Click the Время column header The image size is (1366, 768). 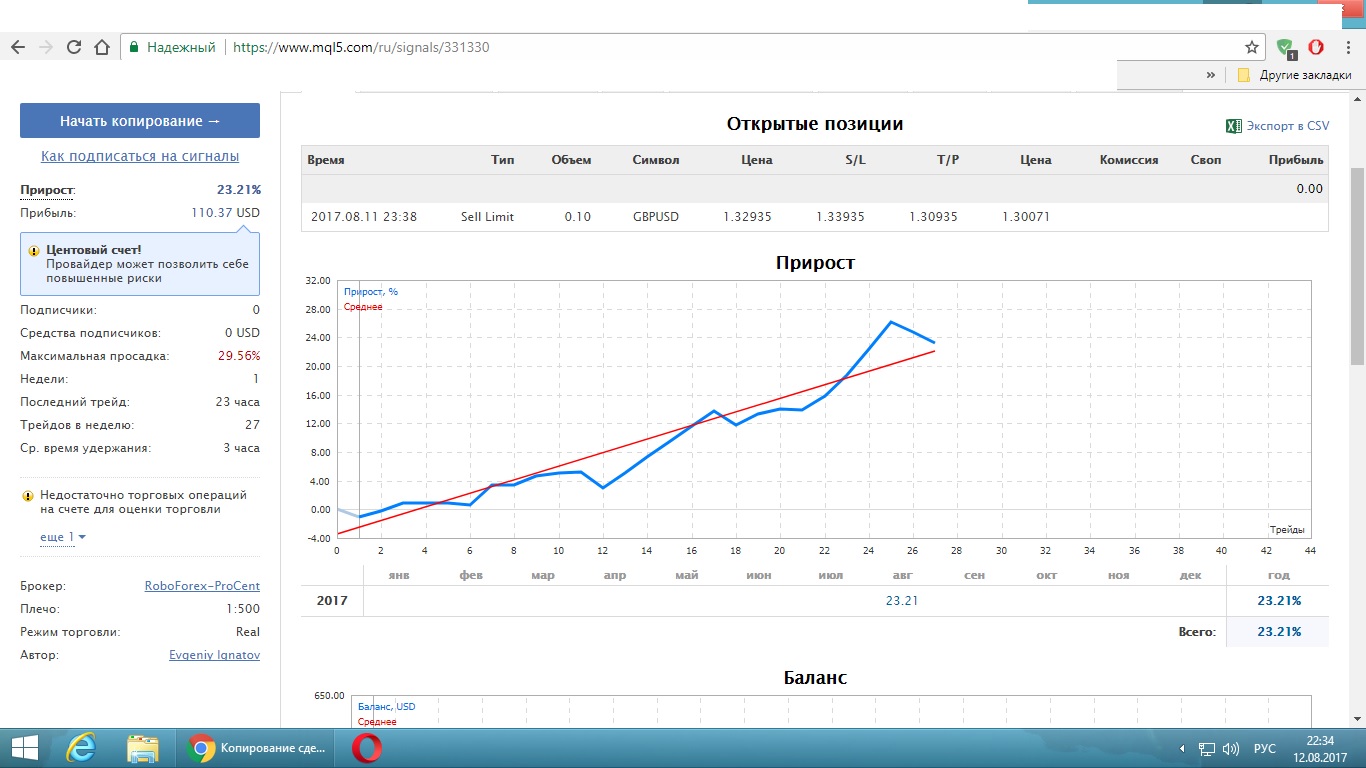click(326, 160)
